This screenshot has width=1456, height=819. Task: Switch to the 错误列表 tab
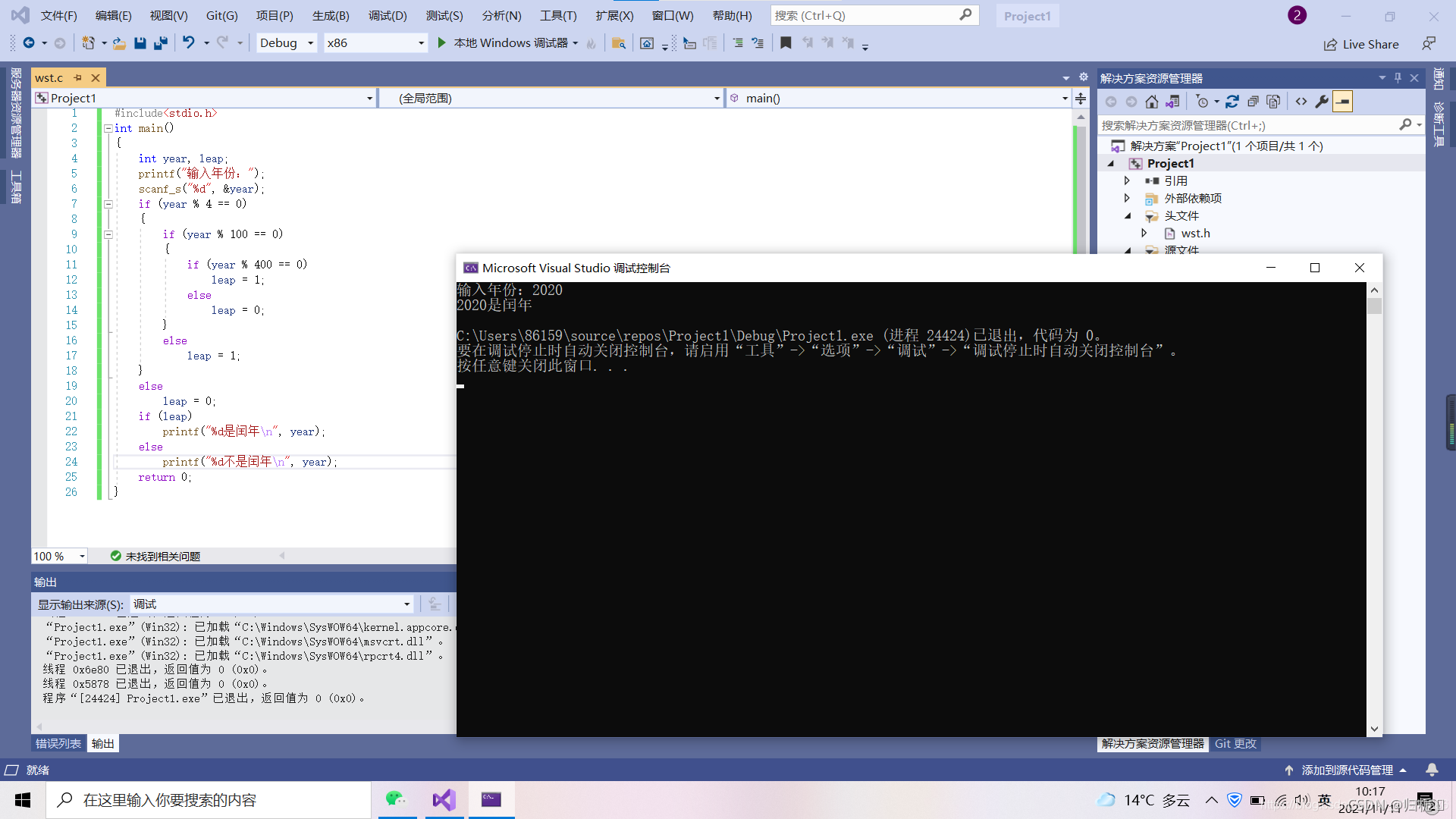click(58, 743)
